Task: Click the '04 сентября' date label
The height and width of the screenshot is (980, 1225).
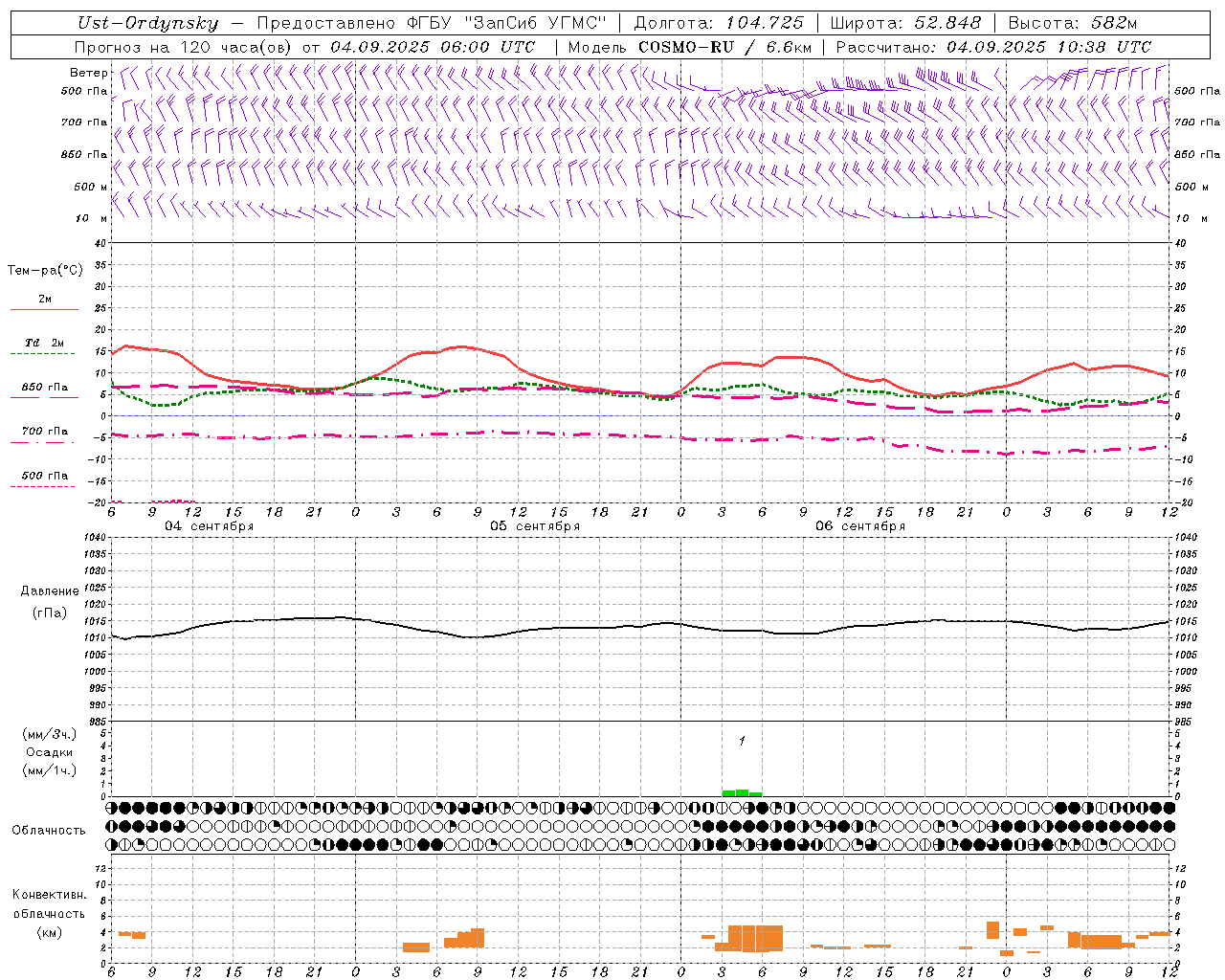Action: (210, 526)
